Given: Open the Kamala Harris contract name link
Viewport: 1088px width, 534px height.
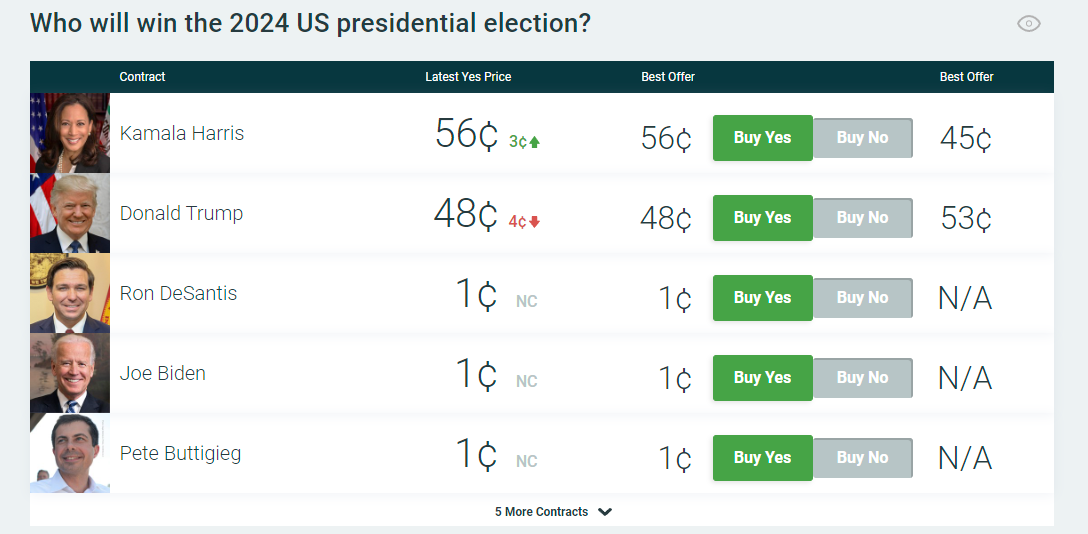Looking at the screenshot, I should tap(182, 134).
